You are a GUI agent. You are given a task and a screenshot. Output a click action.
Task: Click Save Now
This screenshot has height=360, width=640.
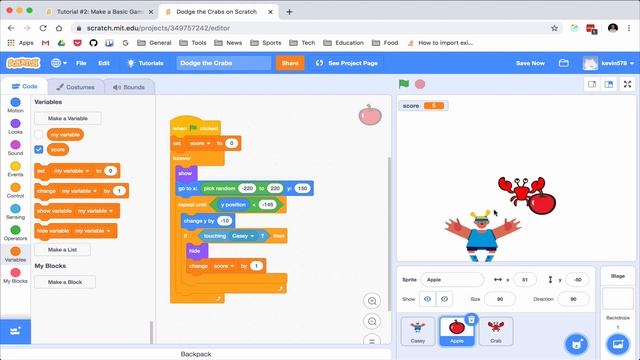click(x=530, y=63)
